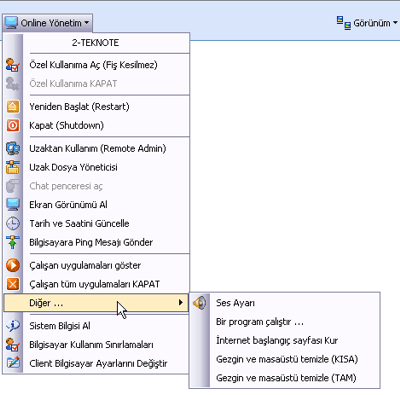Choose Kapat (Shutdown) menu entry
Viewport: 400px width, 395px height.
[x=96, y=125]
